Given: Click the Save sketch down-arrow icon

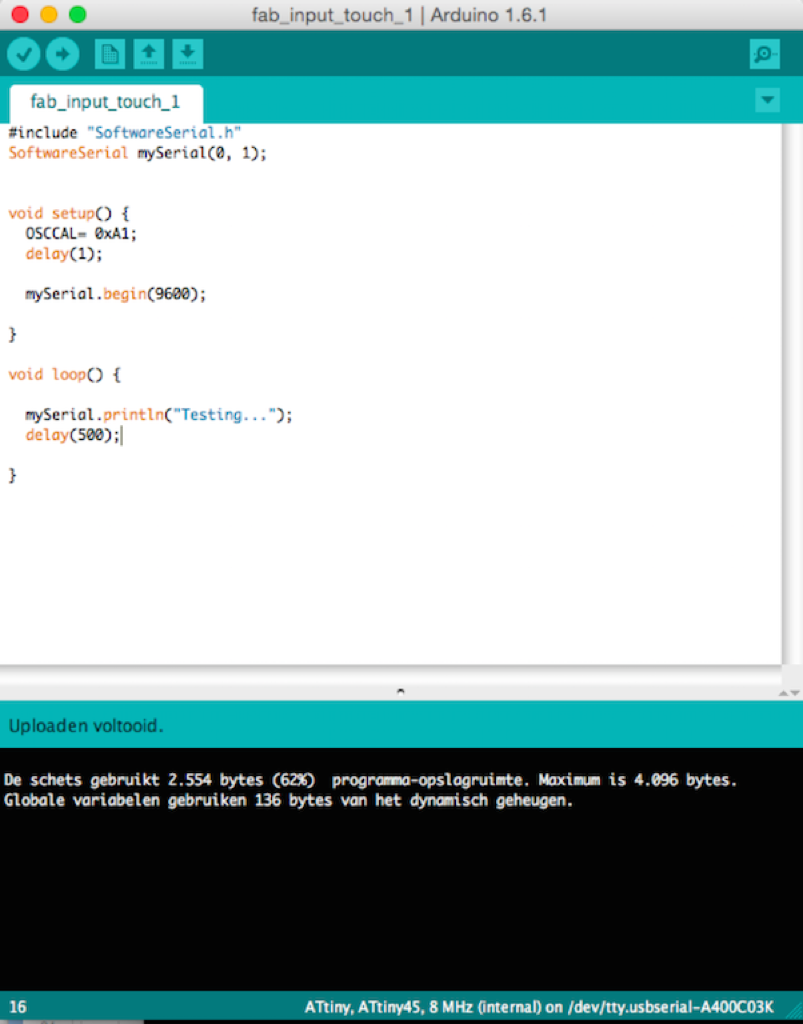Looking at the screenshot, I should pyautogui.click(x=188, y=54).
